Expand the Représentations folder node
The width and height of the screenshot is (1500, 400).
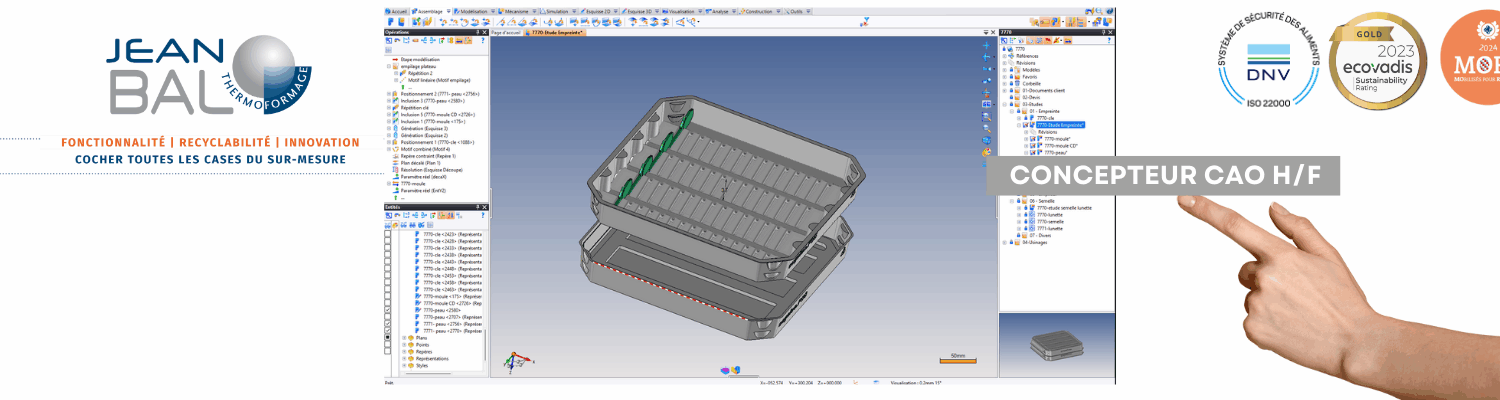coord(404,358)
